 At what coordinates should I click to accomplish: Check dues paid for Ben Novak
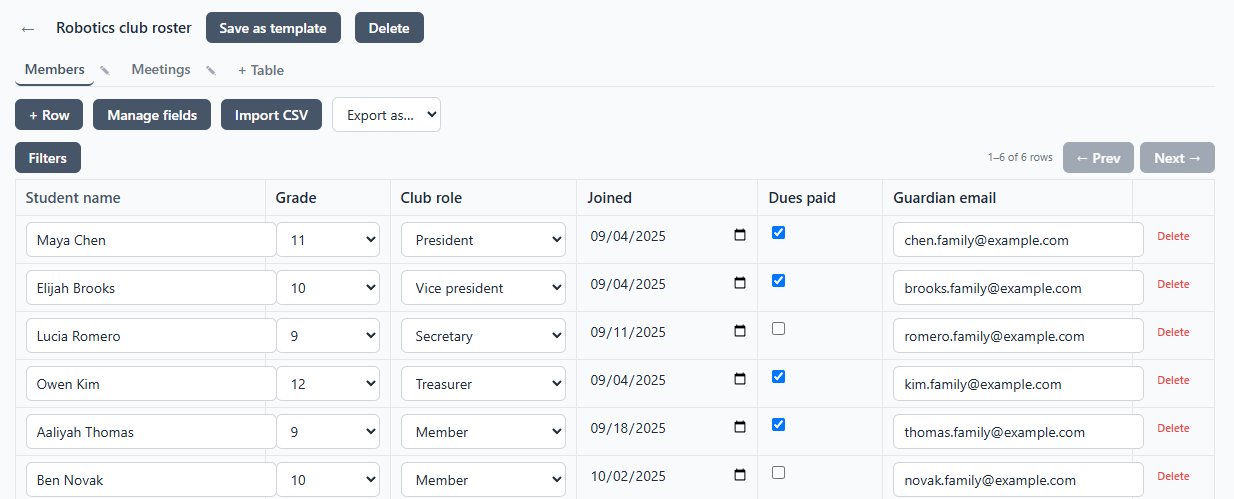click(x=779, y=472)
